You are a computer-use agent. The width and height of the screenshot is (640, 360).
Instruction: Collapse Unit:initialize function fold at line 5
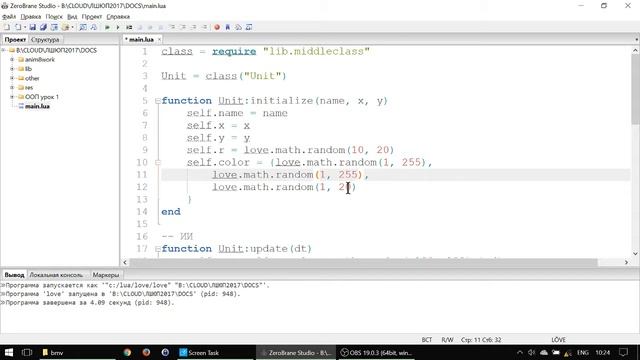pos(158,101)
